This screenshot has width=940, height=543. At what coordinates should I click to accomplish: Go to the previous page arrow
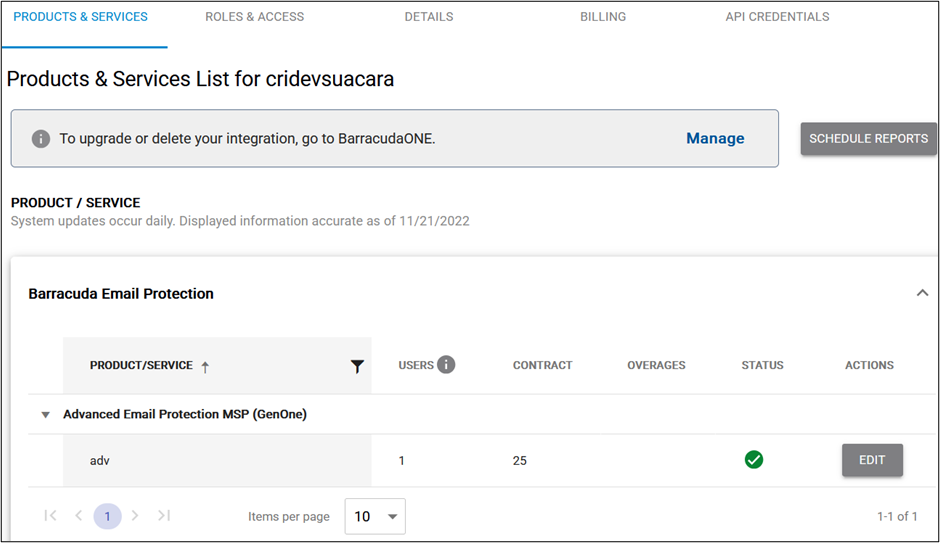point(79,516)
